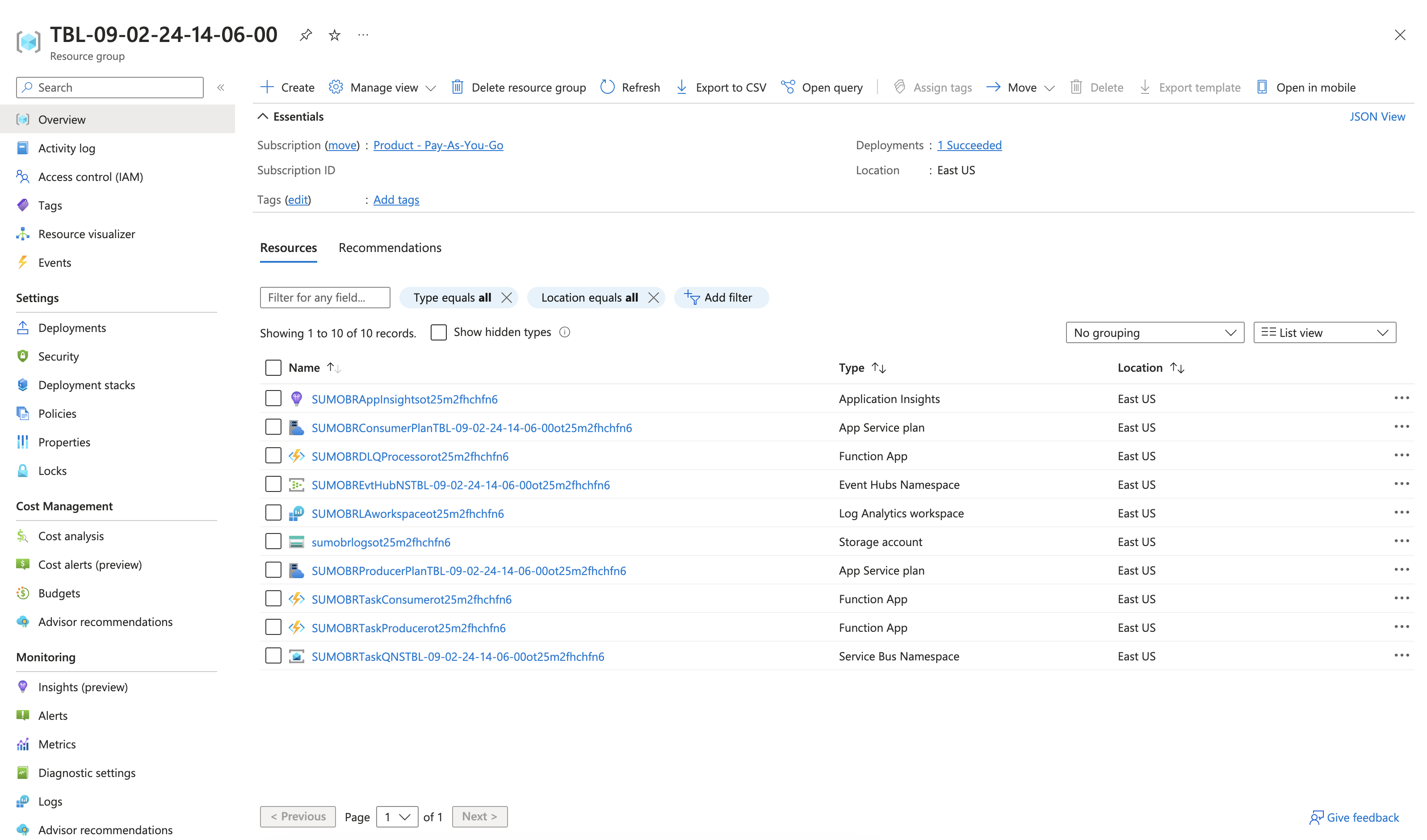Open the Activity log menu item

coord(67,148)
